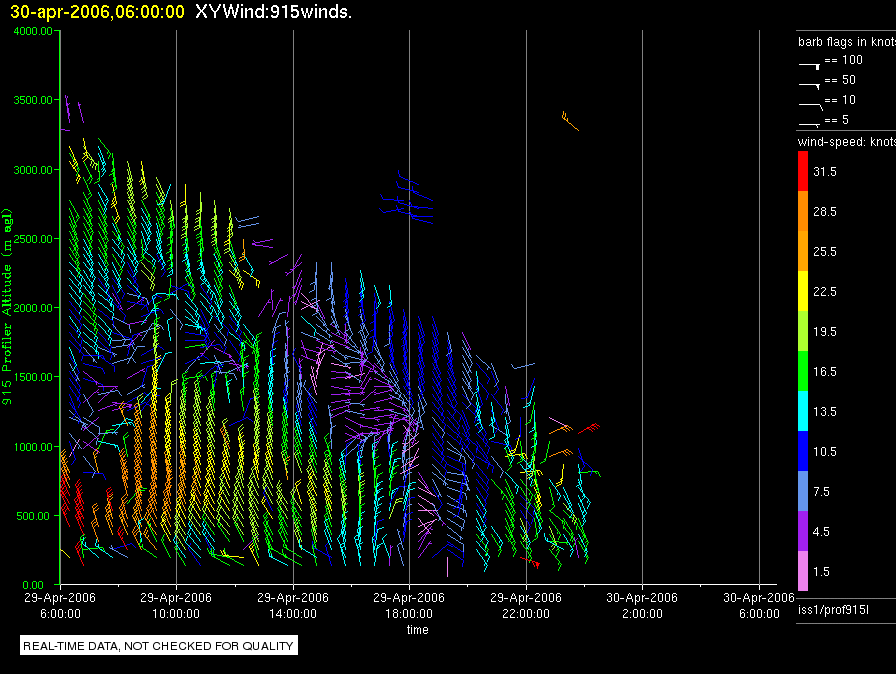Select the green 16.5 knots color swatch
This screenshot has height=674, width=896.
point(802,371)
